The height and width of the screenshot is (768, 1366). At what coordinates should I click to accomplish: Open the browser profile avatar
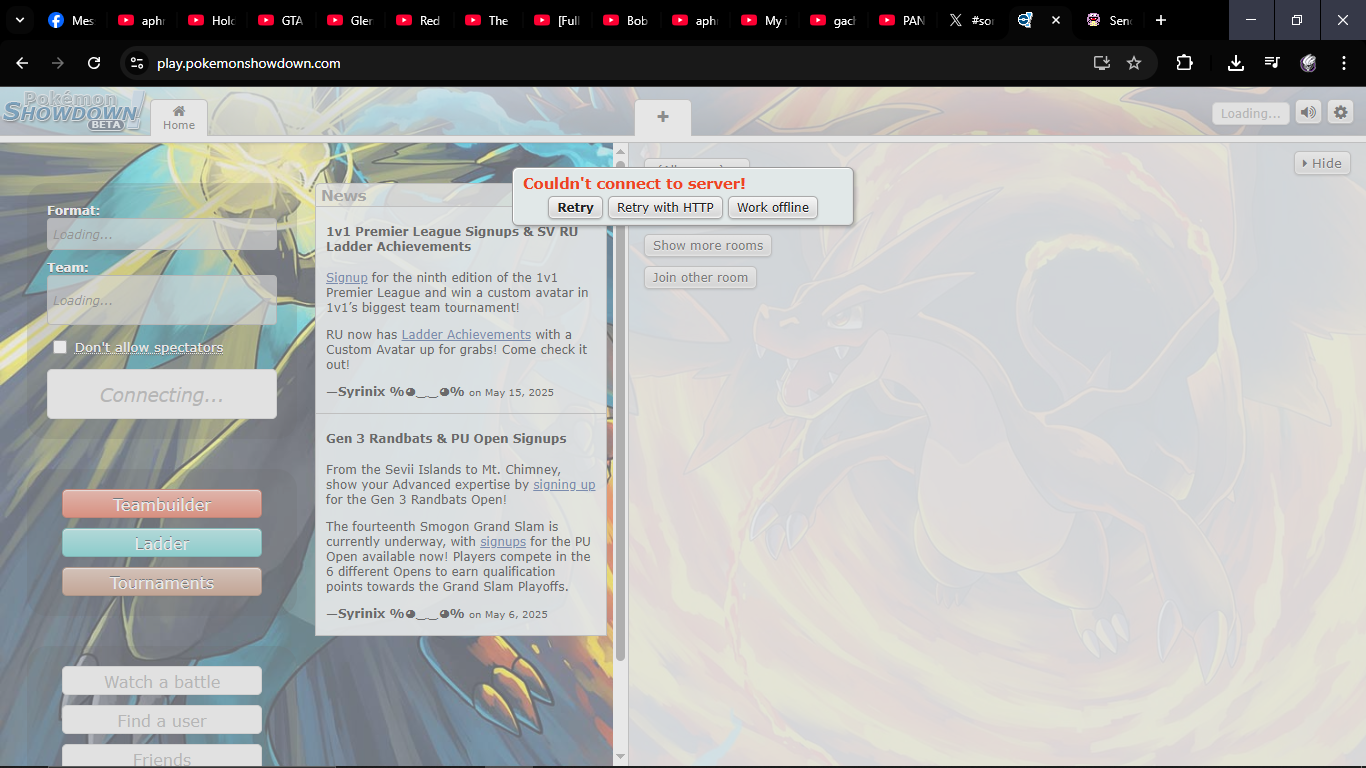click(x=1308, y=63)
